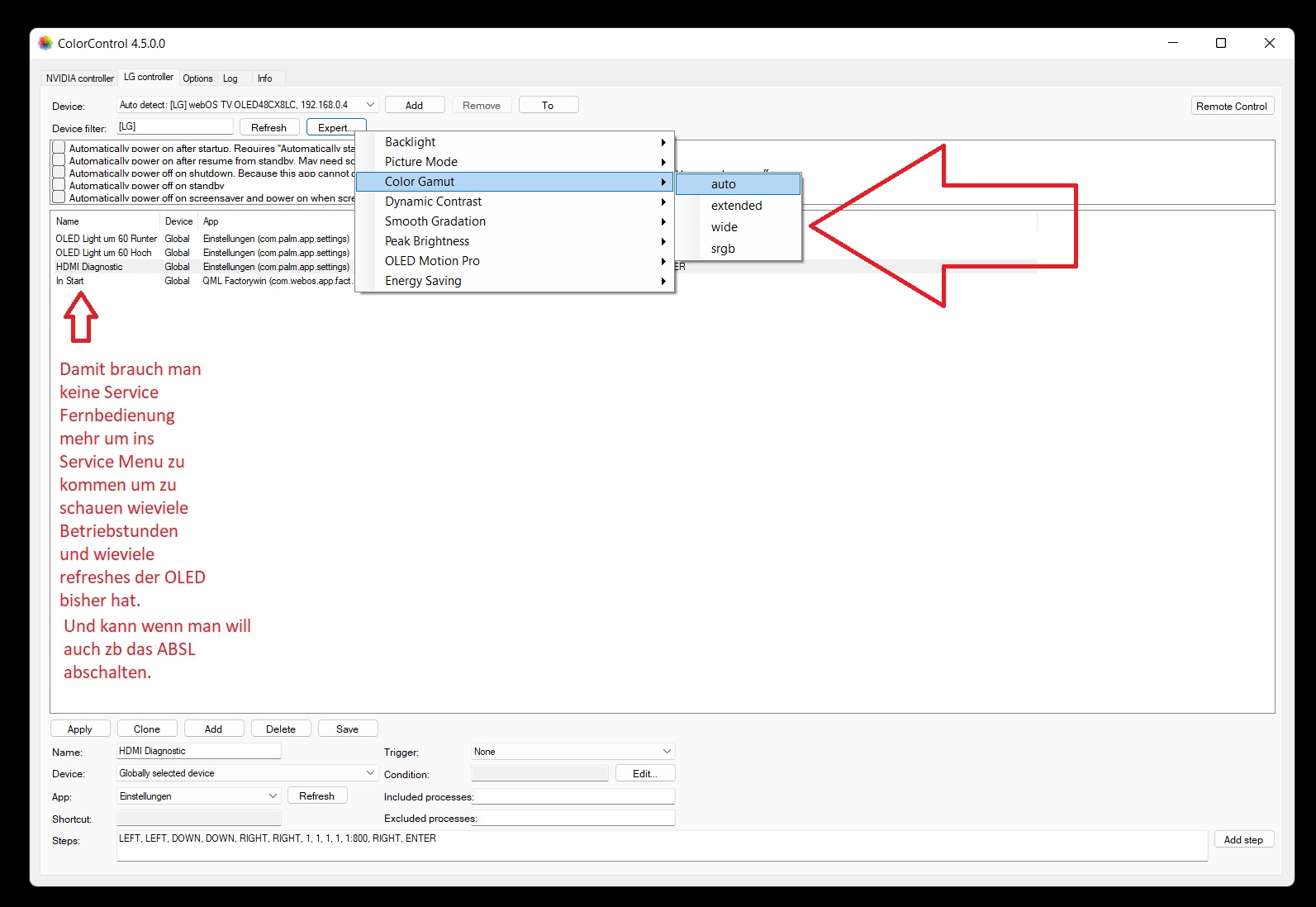Enable automatically power on after startup
Image resolution: width=1316 pixels, height=907 pixels.
[59, 148]
